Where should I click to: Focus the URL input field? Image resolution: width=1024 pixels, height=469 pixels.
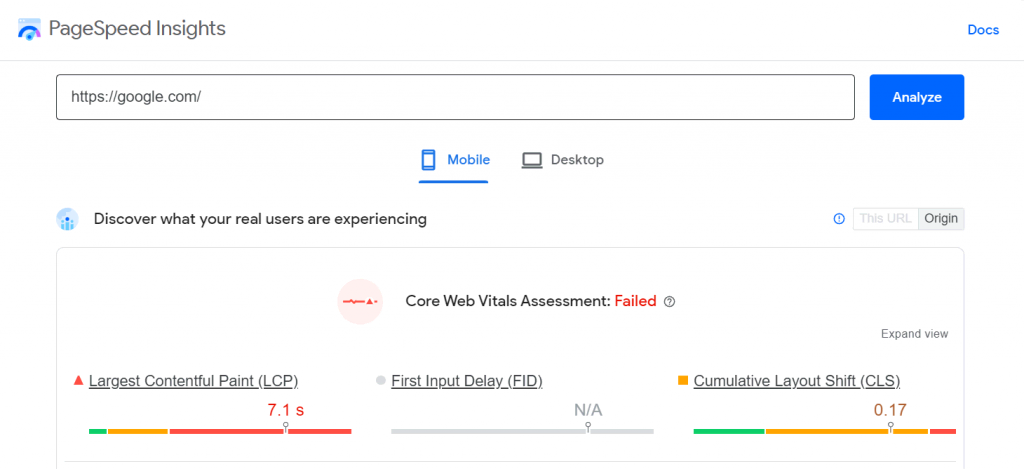pos(455,97)
